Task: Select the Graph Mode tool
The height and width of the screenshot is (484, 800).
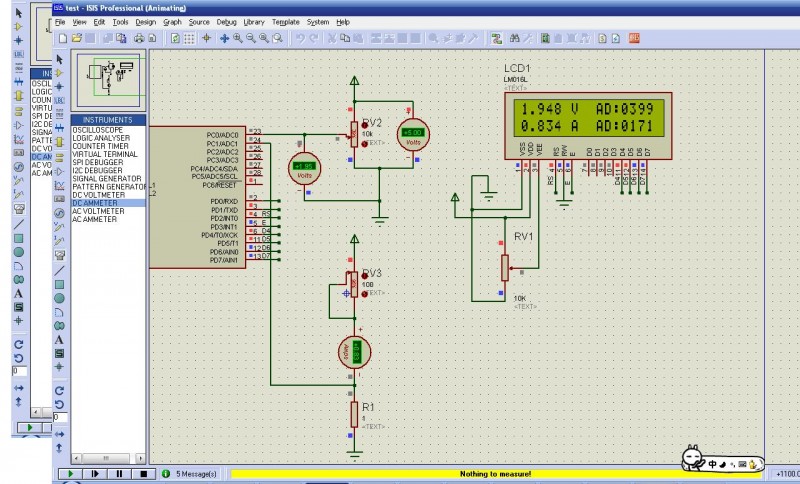Action: (60, 185)
